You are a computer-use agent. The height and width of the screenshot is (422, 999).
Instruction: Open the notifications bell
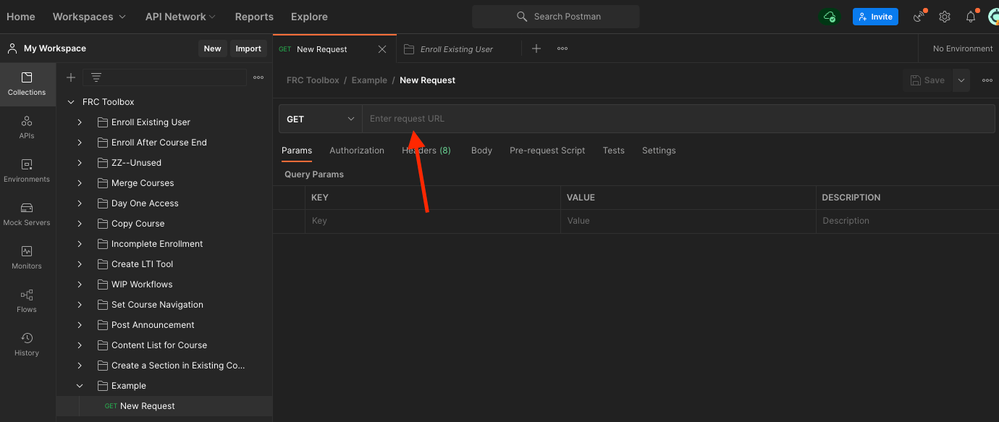point(970,17)
